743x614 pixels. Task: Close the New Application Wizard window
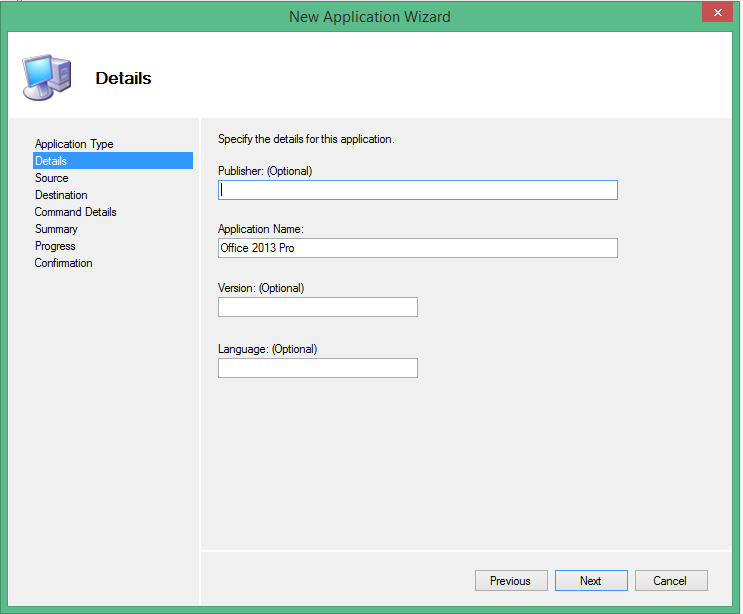point(715,14)
